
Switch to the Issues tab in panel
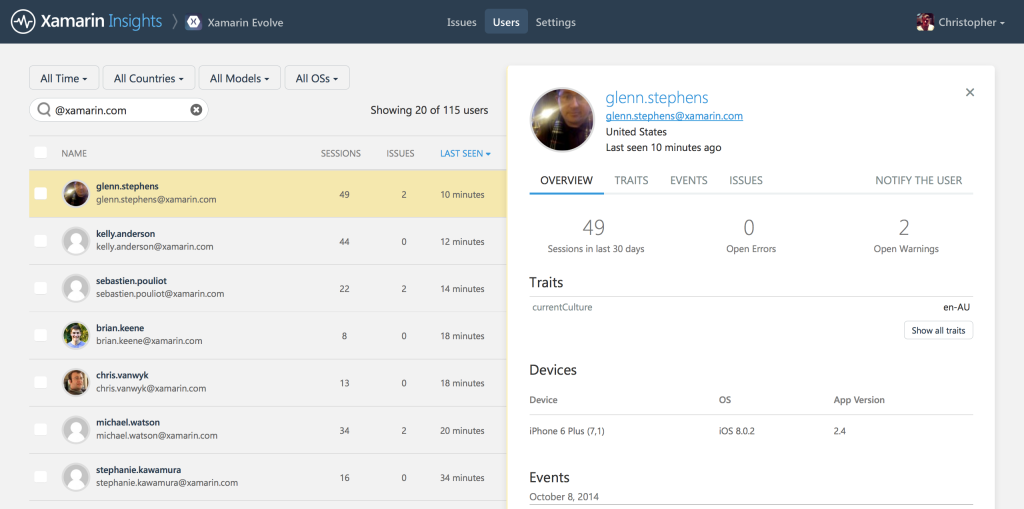(746, 180)
